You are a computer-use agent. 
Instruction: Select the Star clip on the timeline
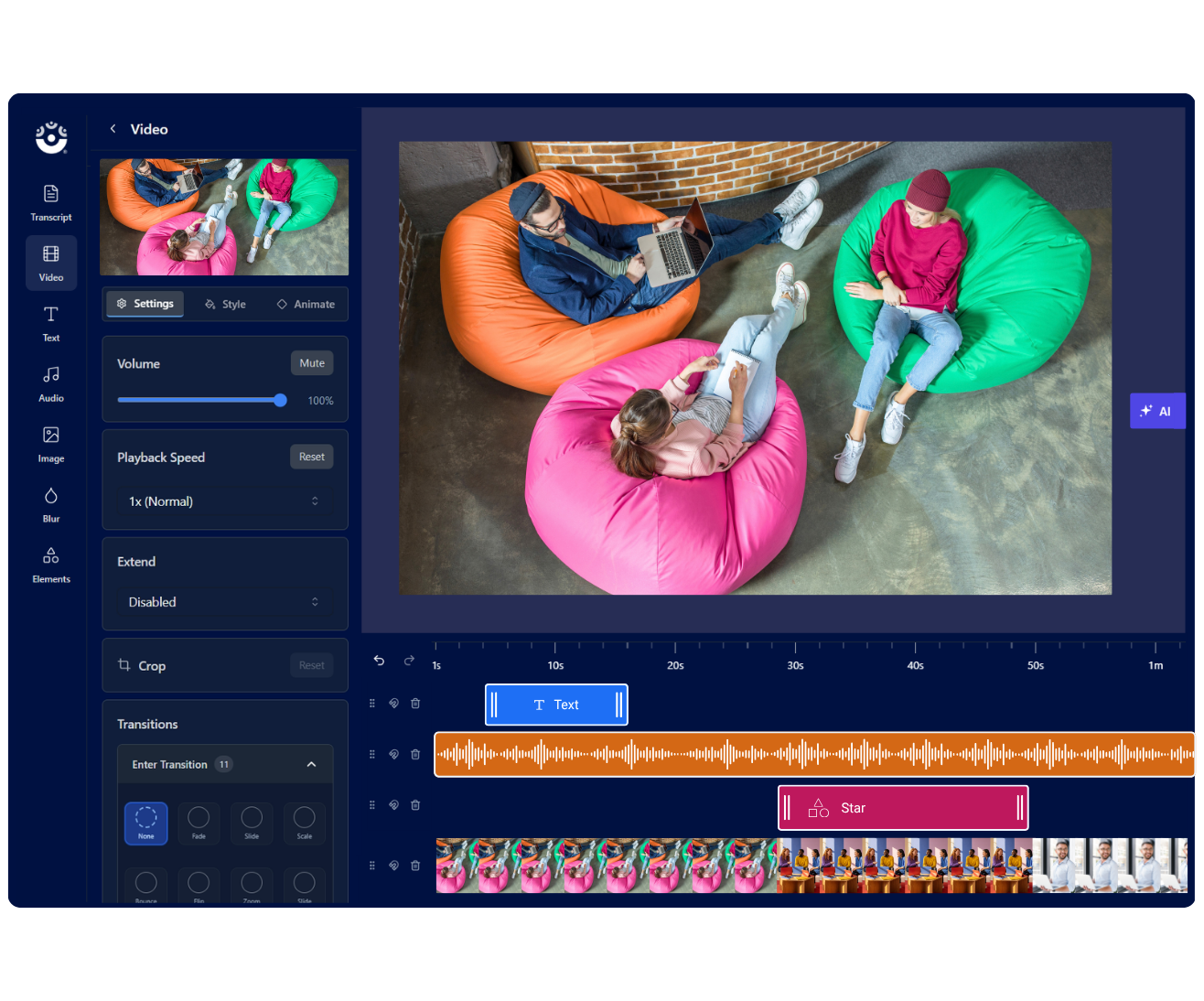point(903,808)
